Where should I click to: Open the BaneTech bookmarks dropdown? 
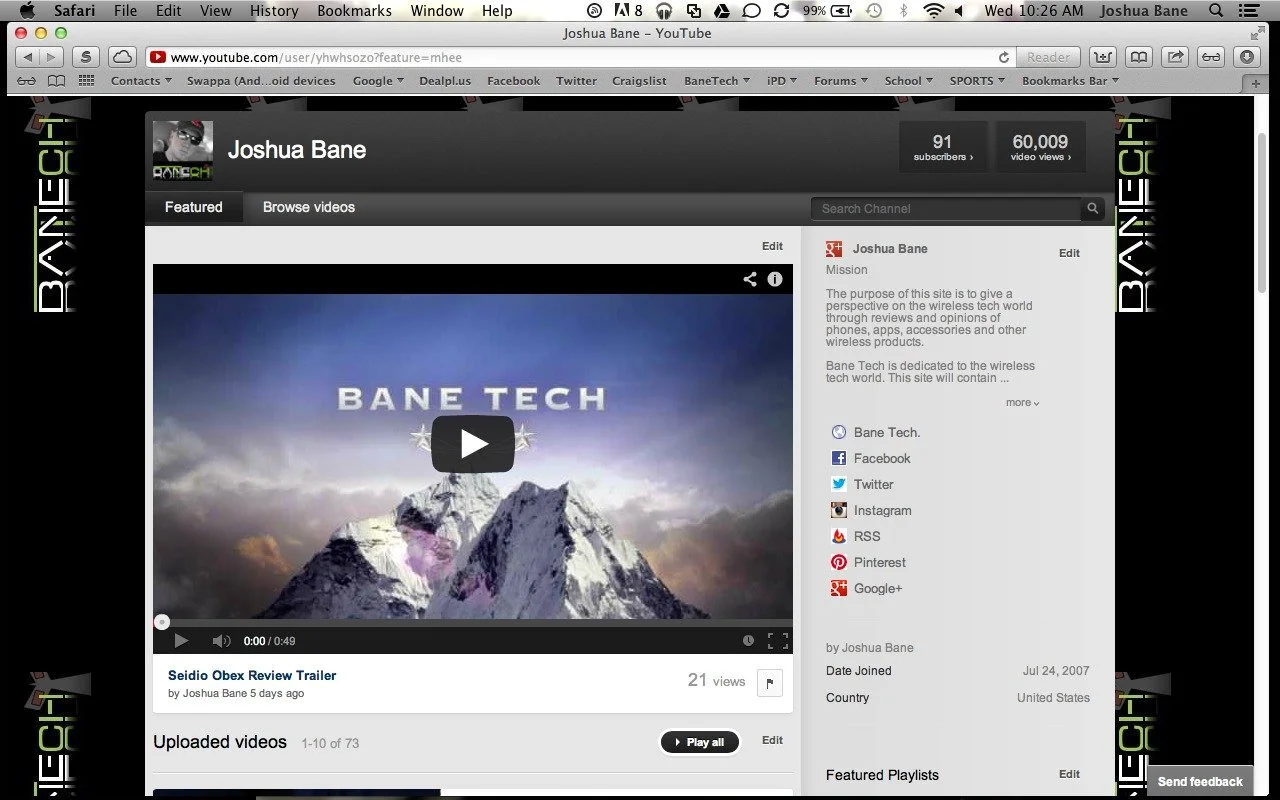pos(716,81)
